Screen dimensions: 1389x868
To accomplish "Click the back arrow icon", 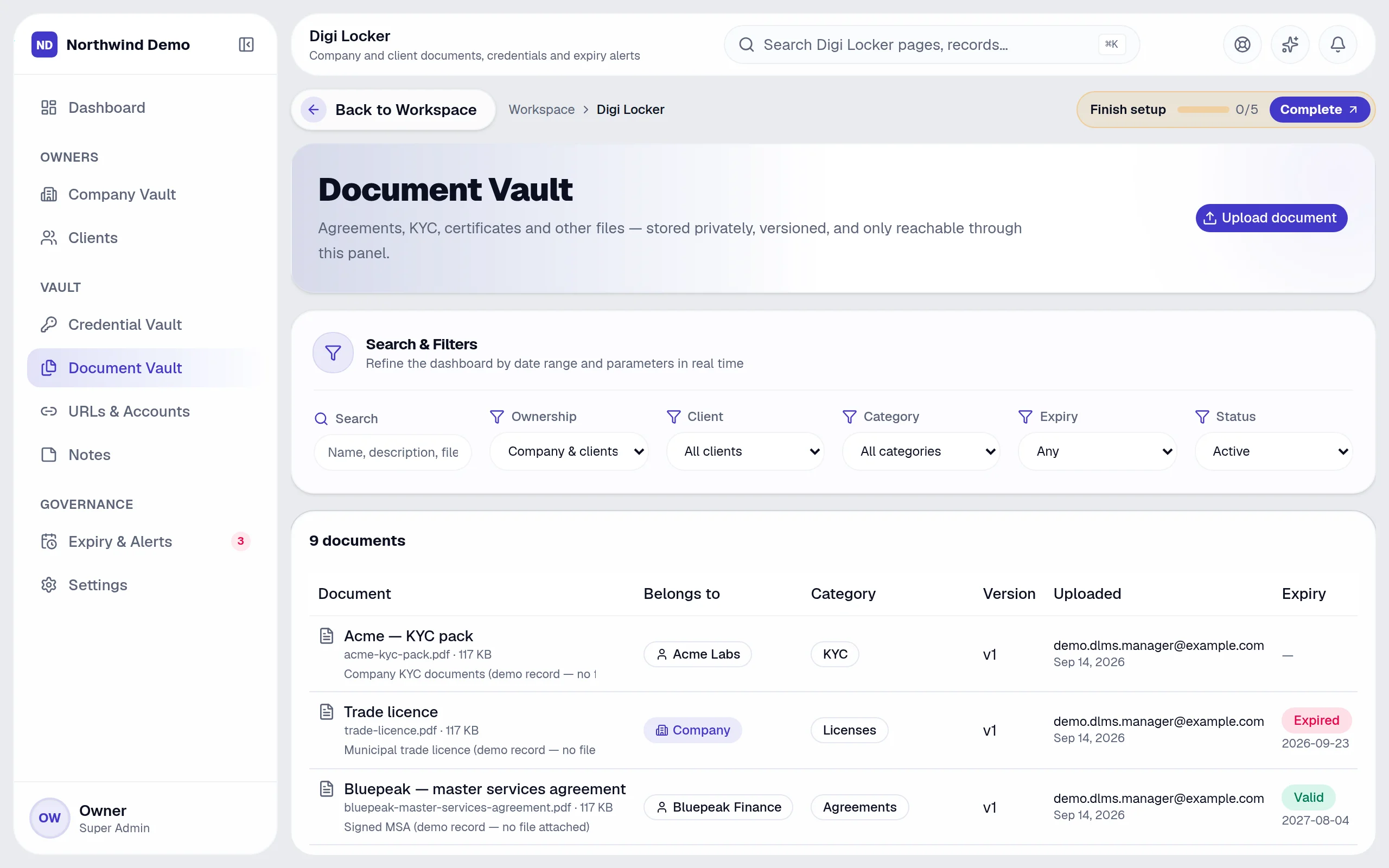I will [x=314, y=110].
